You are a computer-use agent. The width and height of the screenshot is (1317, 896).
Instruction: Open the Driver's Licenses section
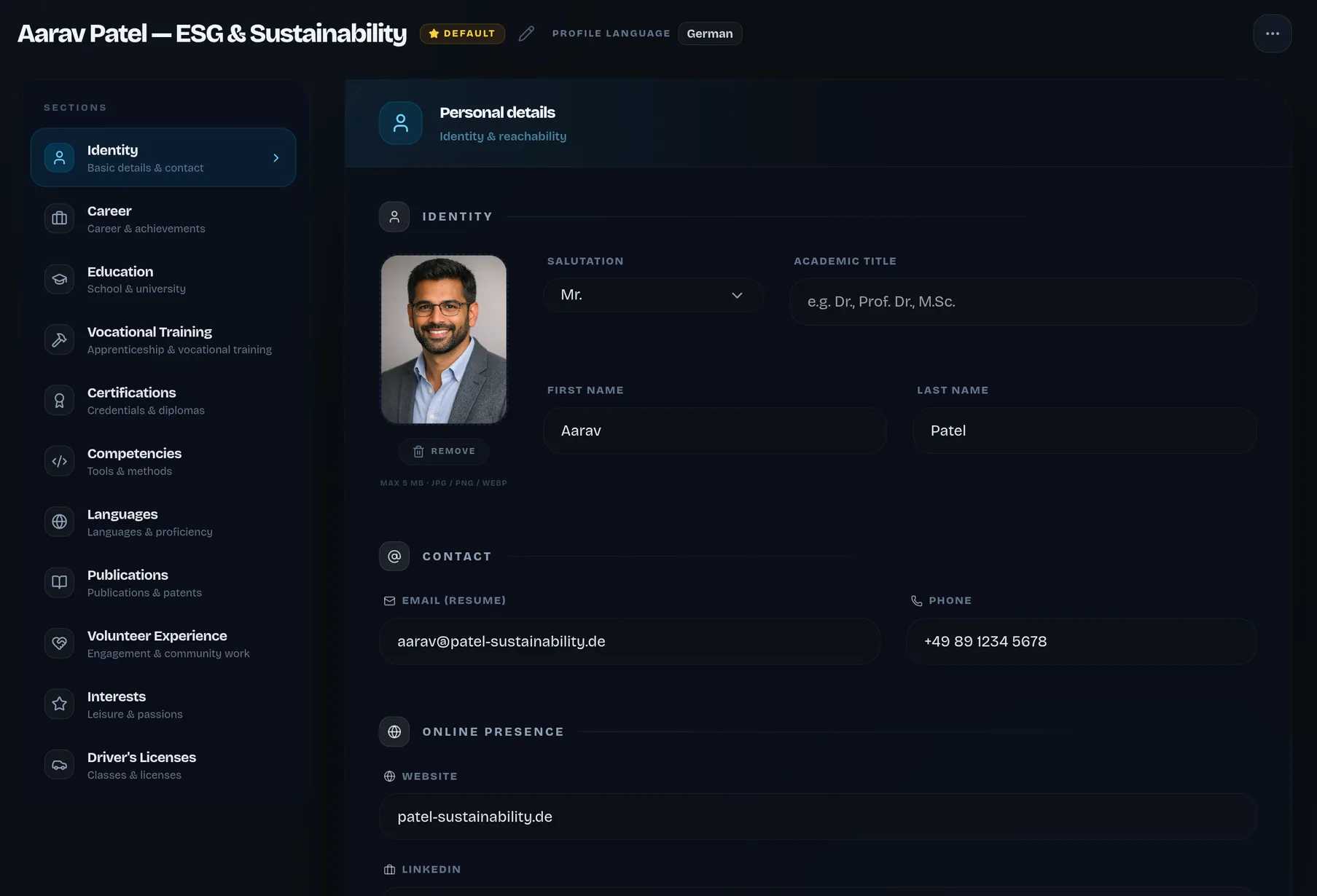[x=163, y=765]
